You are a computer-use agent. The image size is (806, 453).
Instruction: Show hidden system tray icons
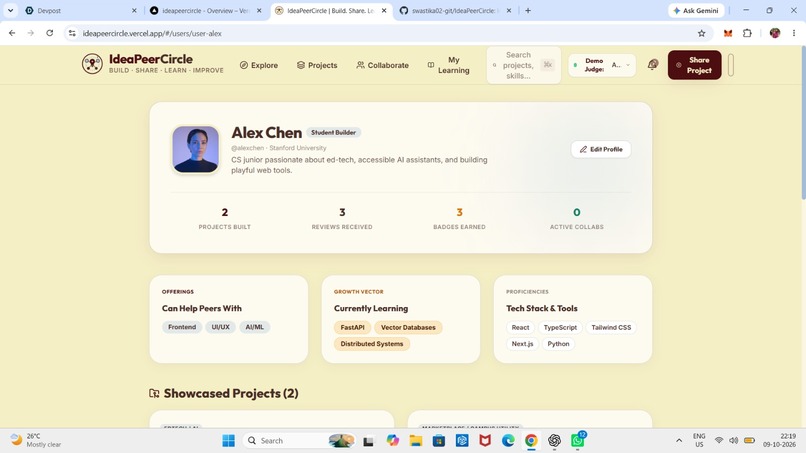(679, 441)
